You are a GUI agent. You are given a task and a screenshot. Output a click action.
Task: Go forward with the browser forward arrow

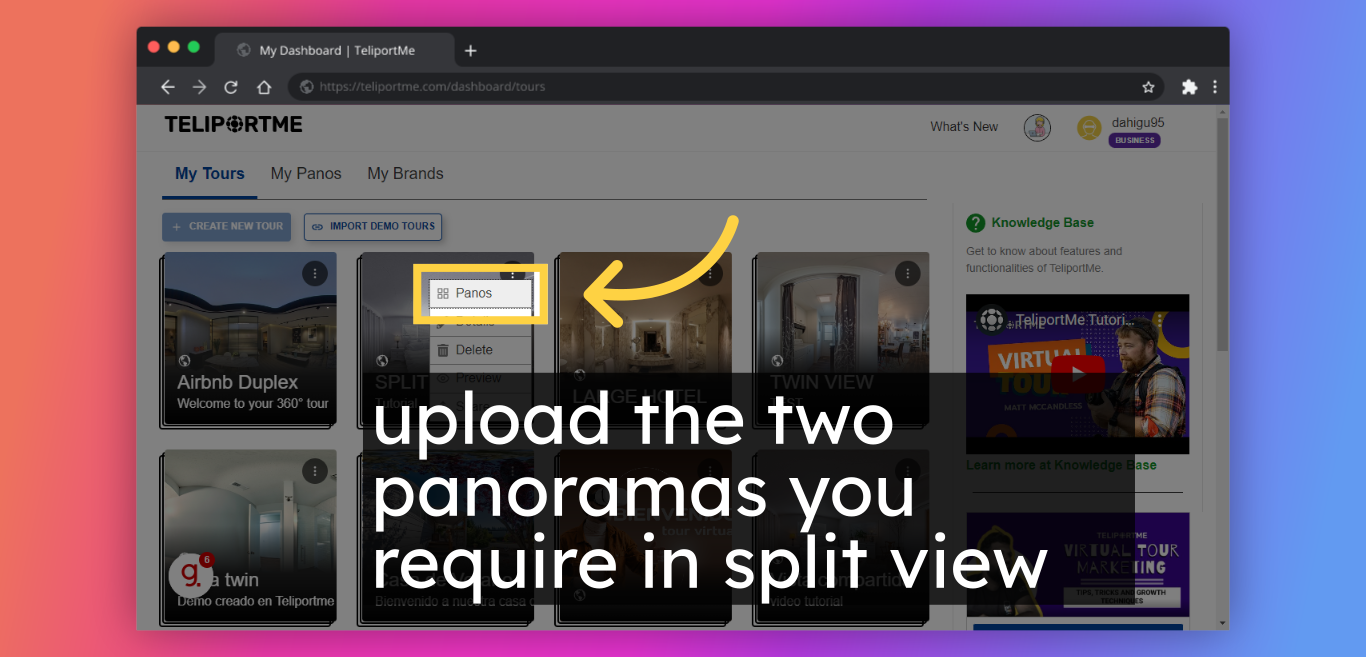click(199, 87)
